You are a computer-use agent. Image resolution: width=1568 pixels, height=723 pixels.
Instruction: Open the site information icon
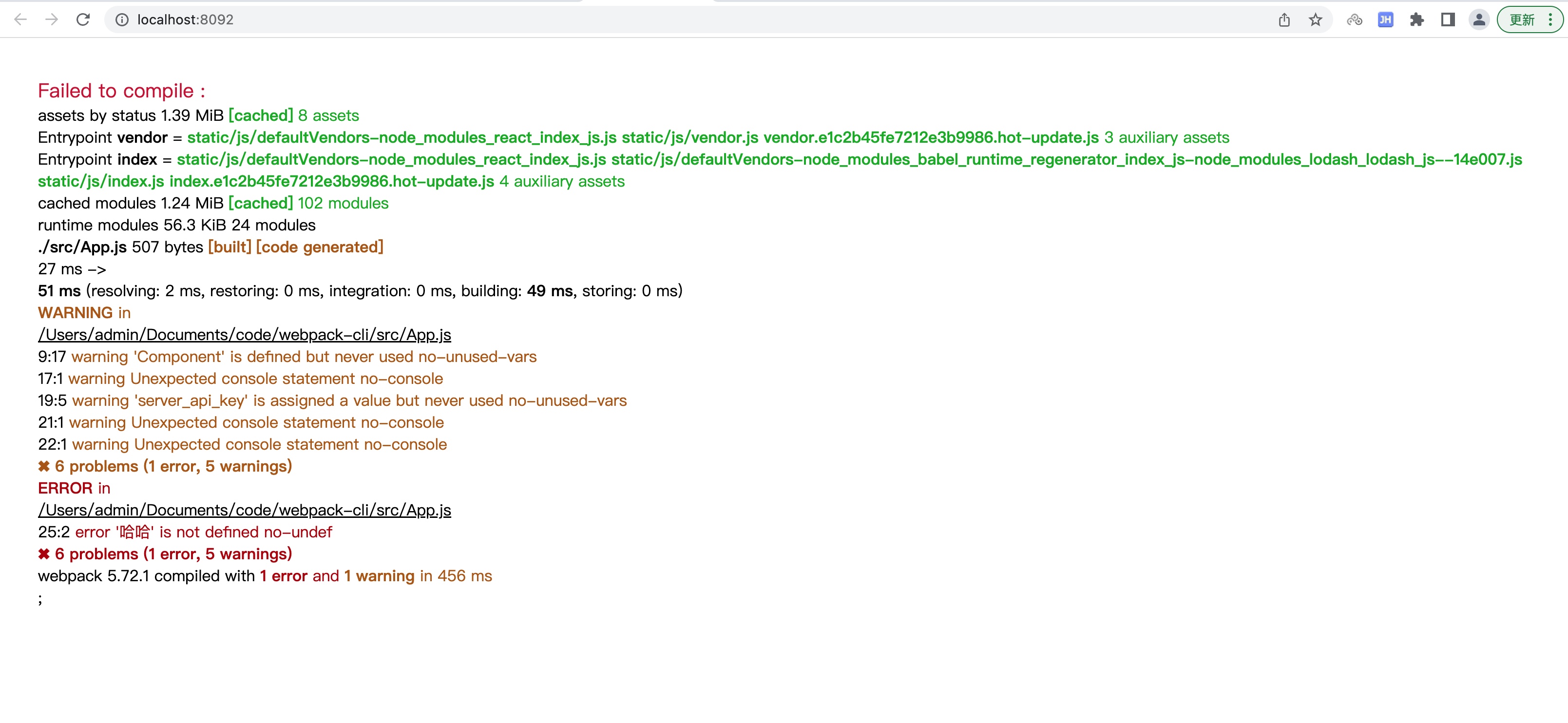click(x=122, y=19)
